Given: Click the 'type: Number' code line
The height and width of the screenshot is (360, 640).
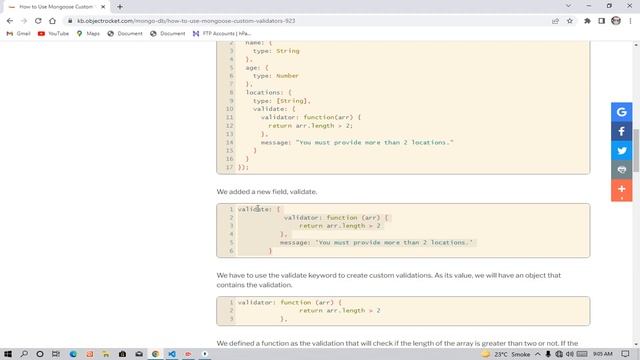Looking at the screenshot, I should point(276,76).
